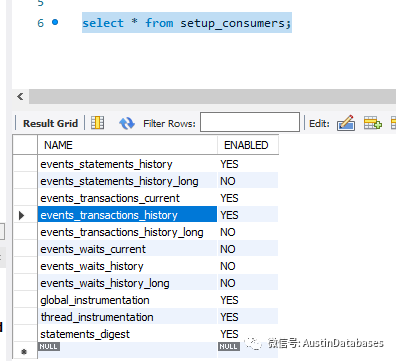This screenshot has width=396, height=361.
Task: Refresh the result grid data
Action: pyautogui.click(x=127, y=123)
